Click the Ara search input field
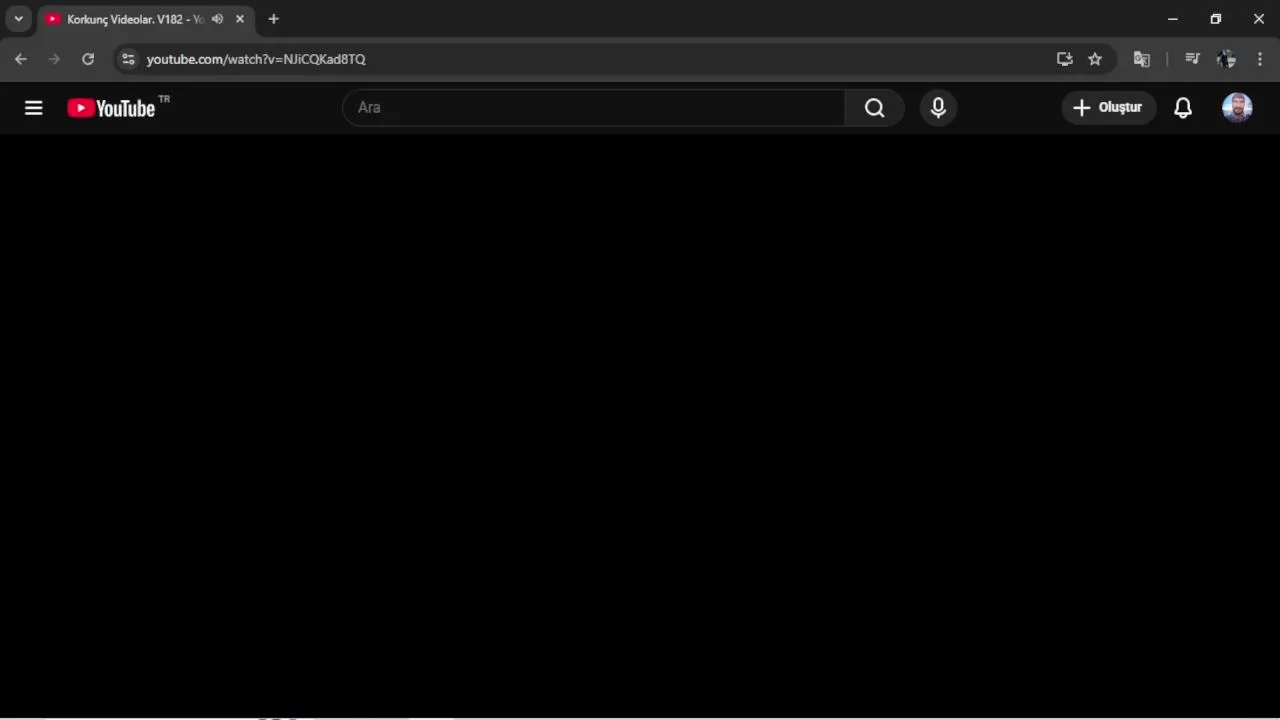The image size is (1280, 720). [594, 108]
